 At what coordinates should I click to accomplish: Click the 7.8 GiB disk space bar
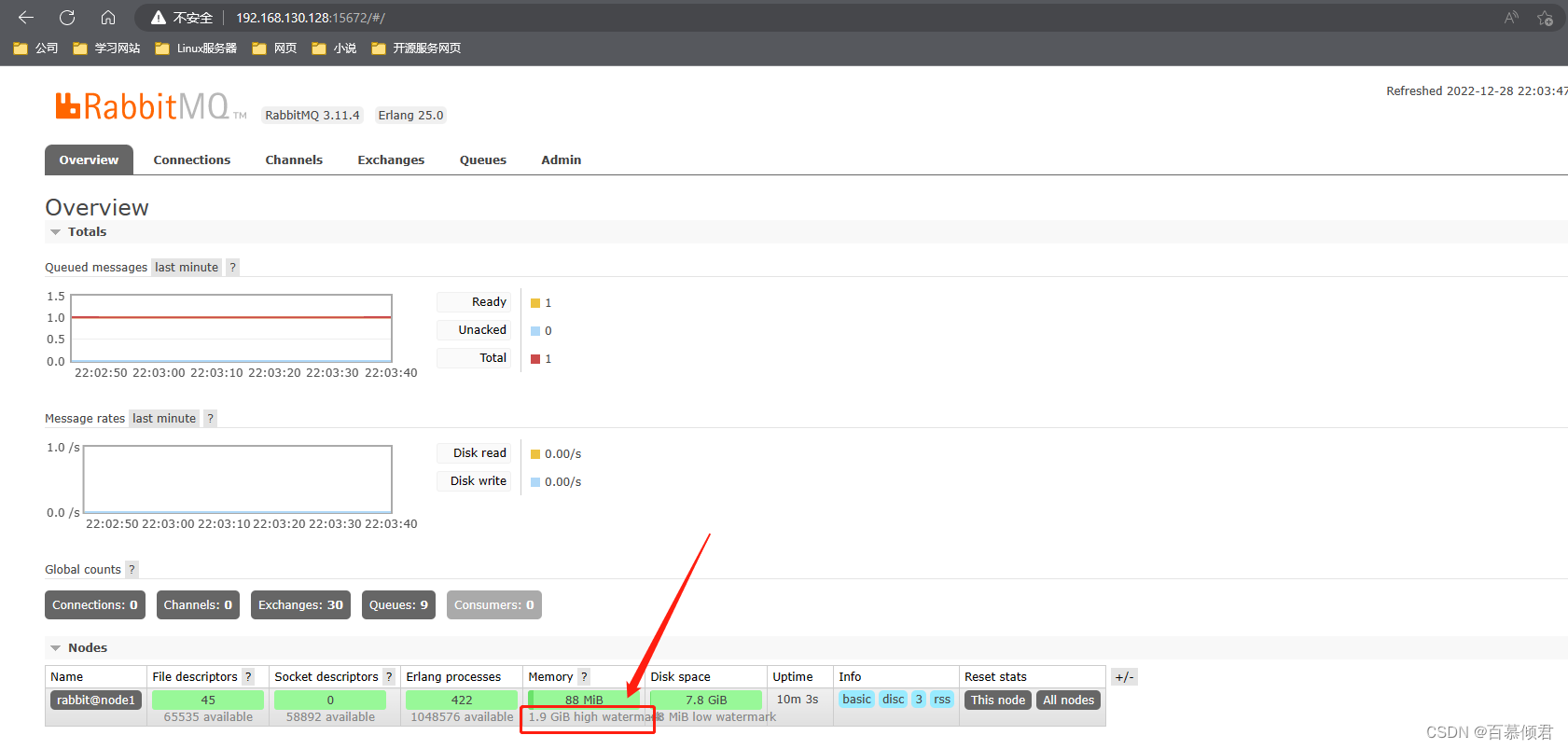click(x=706, y=700)
